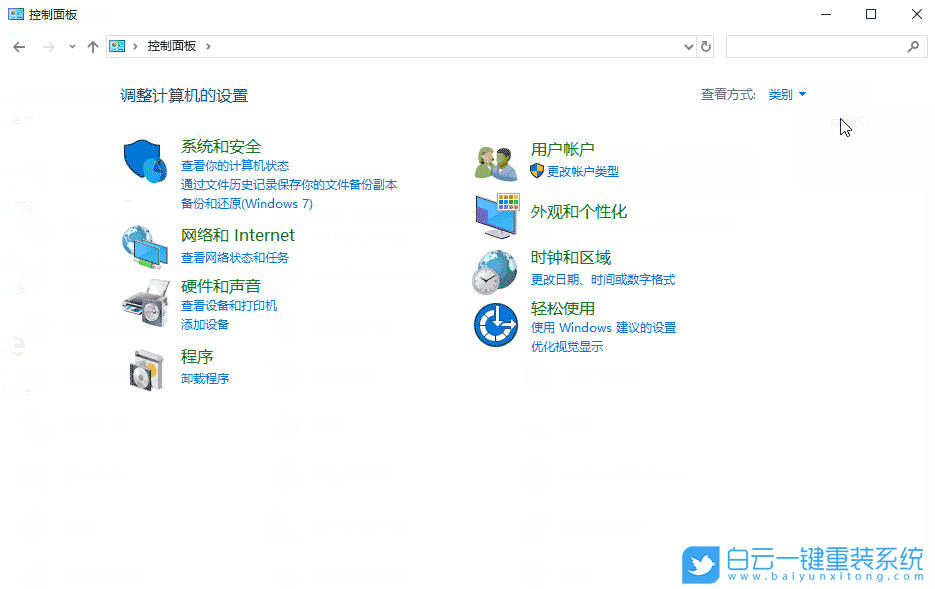Open 系统和安全 category icon
Viewport: 935px width, 589px height.
[144, 161]
